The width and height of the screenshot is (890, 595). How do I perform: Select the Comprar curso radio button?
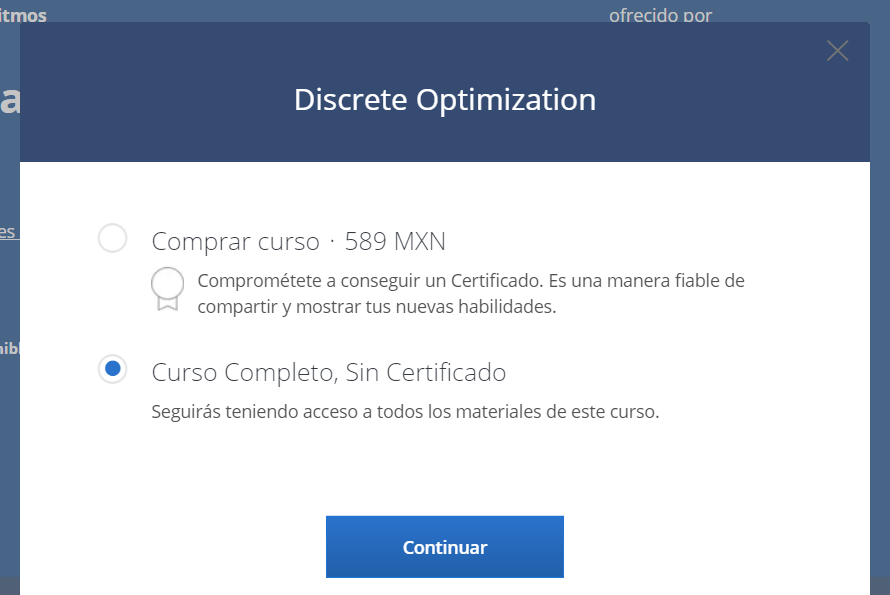112,239
